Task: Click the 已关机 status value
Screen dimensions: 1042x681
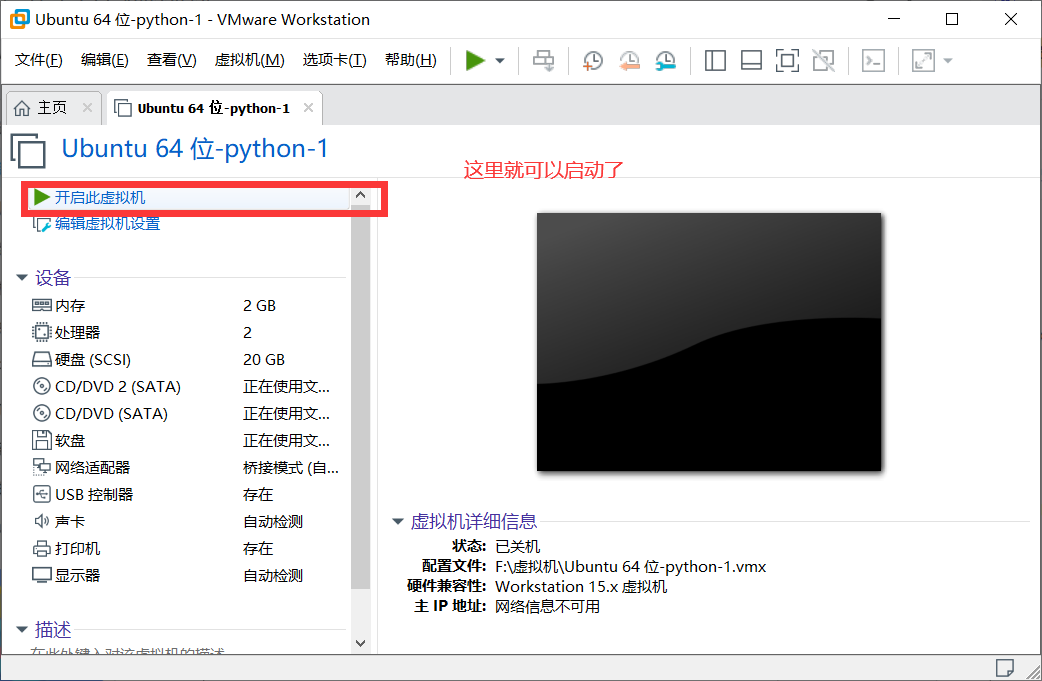Action: click(x=518, y=546)
